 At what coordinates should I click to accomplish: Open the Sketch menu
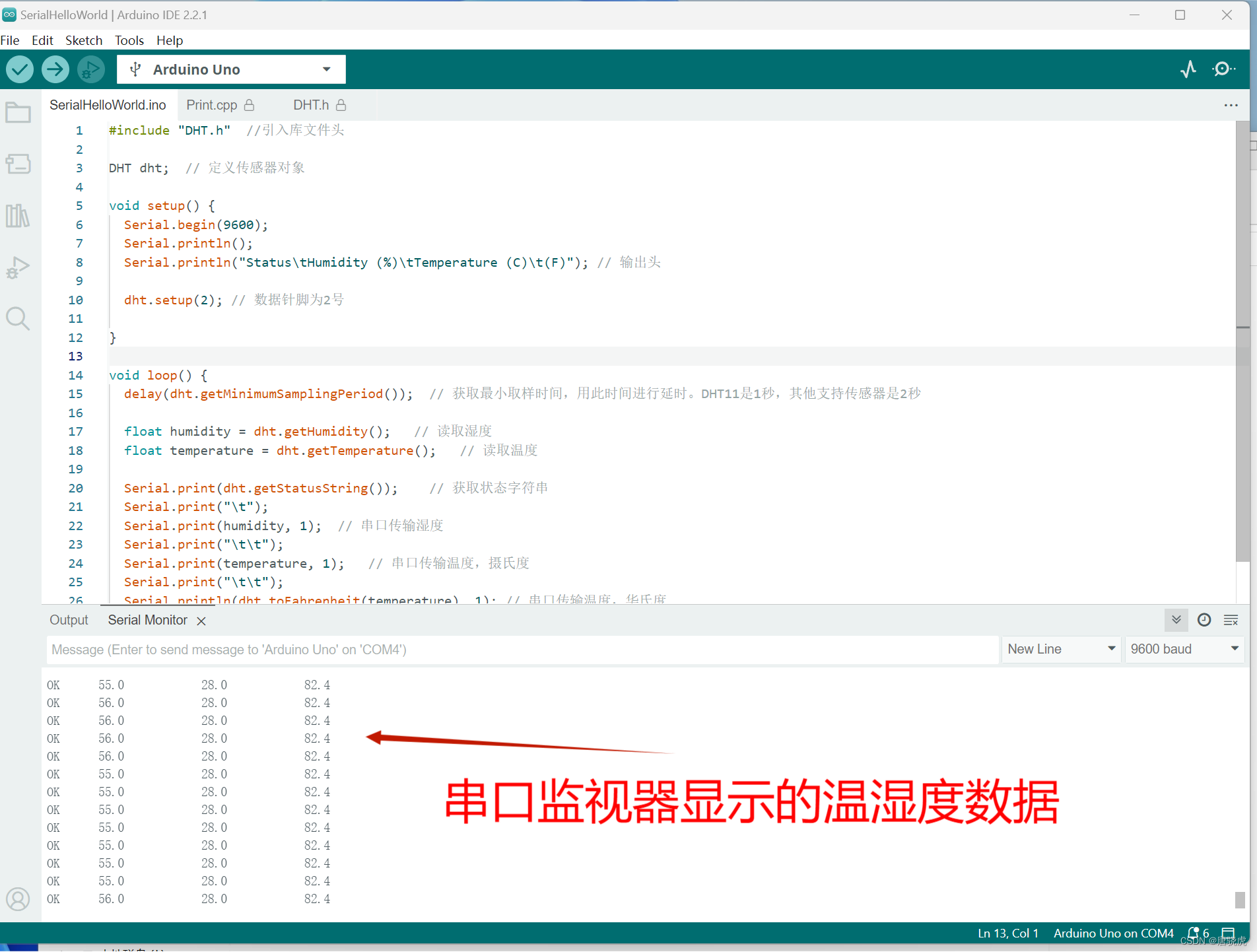84,40
